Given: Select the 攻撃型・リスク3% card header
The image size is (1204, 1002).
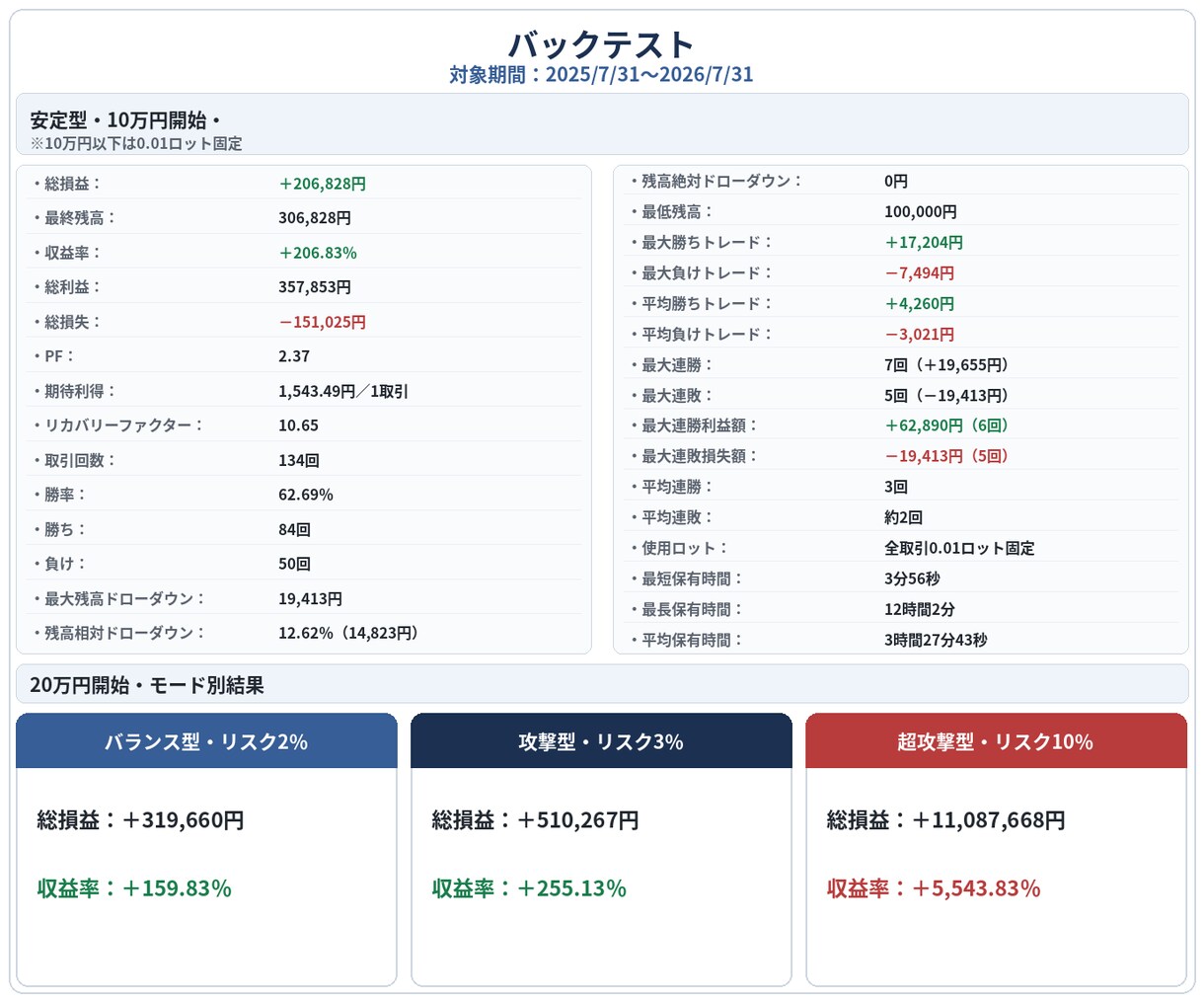Looking at the screenshot, I should tap(601, 741).
